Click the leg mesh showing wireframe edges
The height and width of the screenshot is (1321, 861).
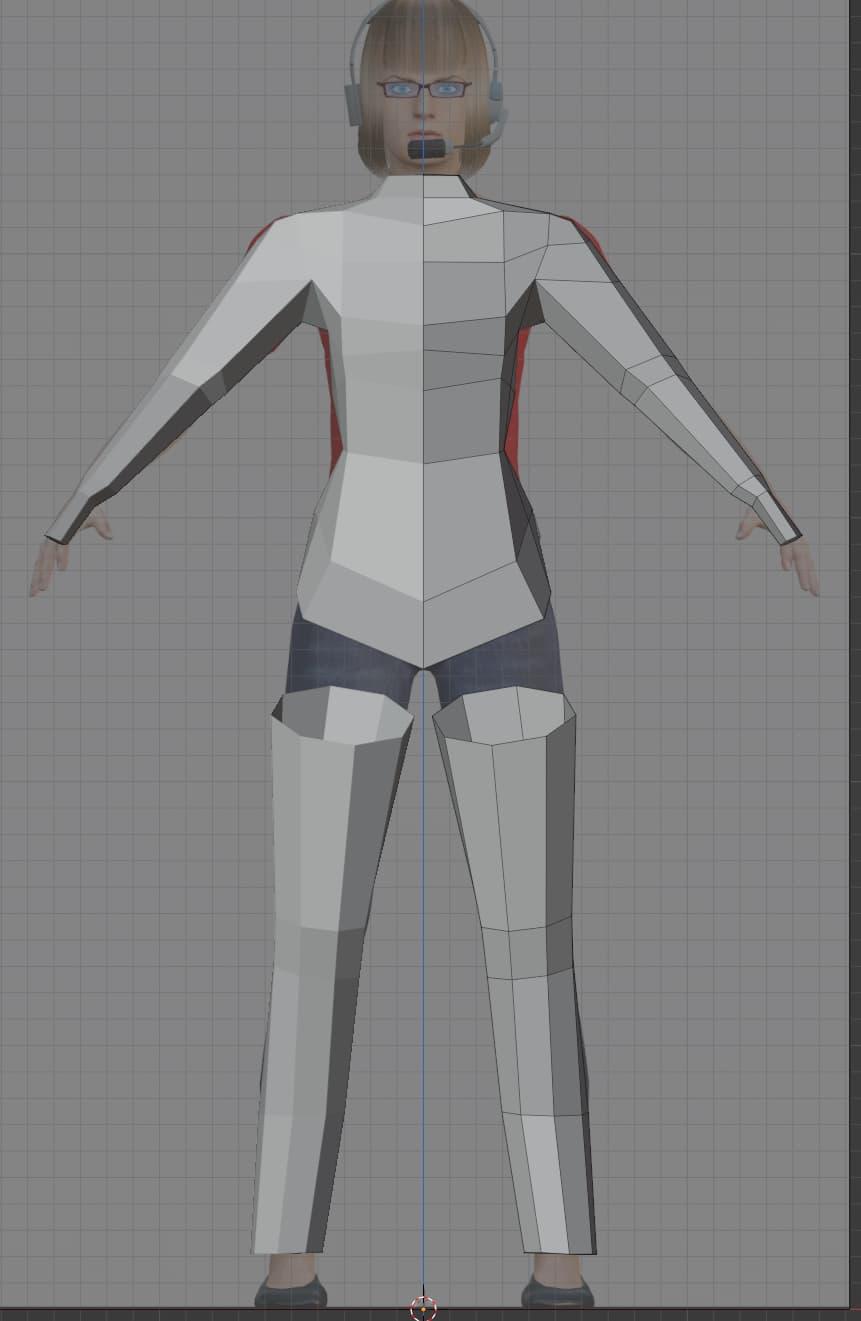pyautogui.click(x=512, y=970)
